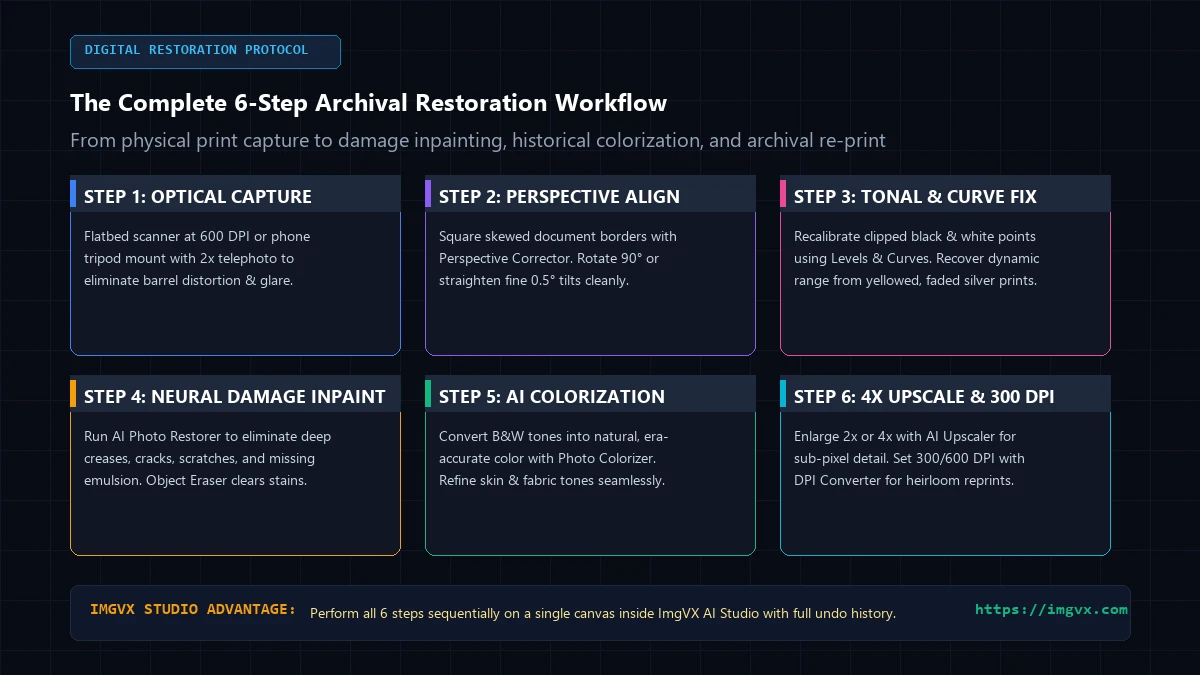Click the 'Enlarge 2x or 4x with AI Upscaler' description
Viewport: 1200px width, 675px height.
pos(909,458)
